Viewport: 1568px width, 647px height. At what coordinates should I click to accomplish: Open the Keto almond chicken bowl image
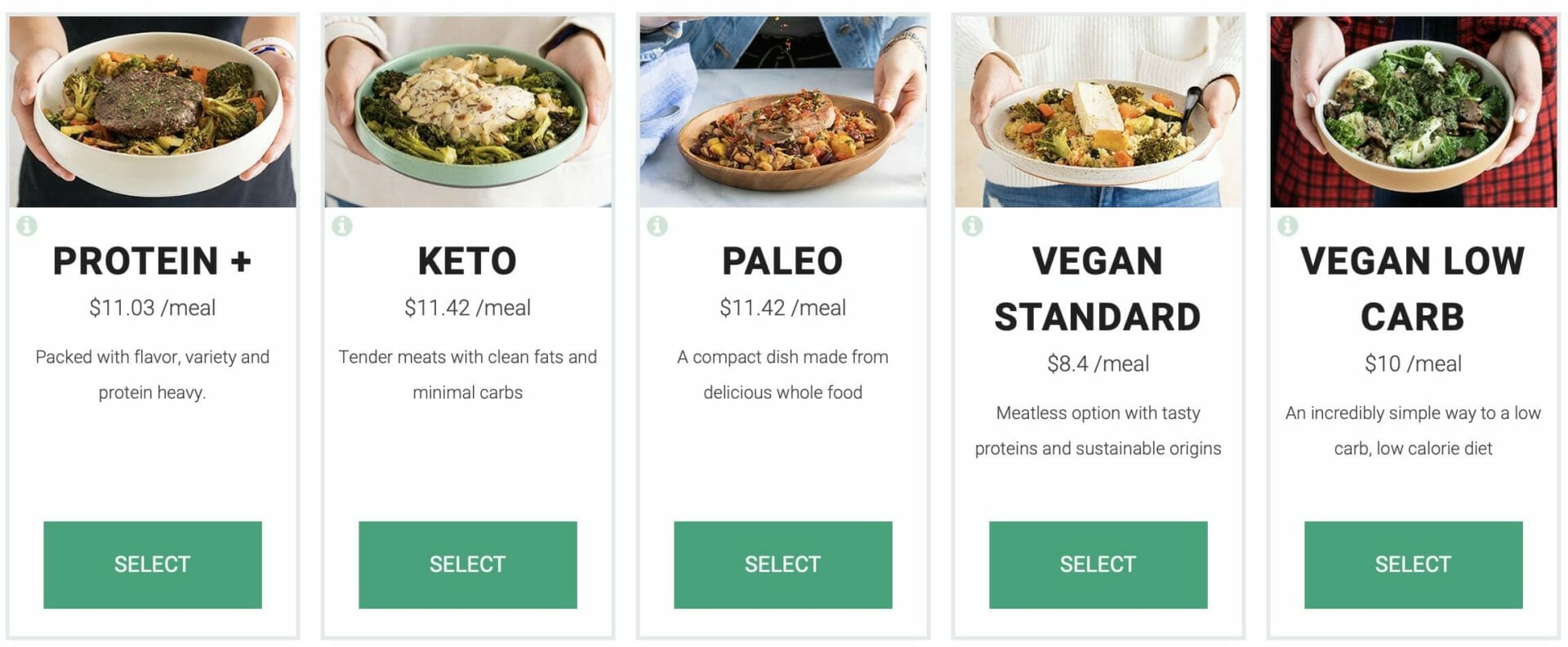[468, 111]
